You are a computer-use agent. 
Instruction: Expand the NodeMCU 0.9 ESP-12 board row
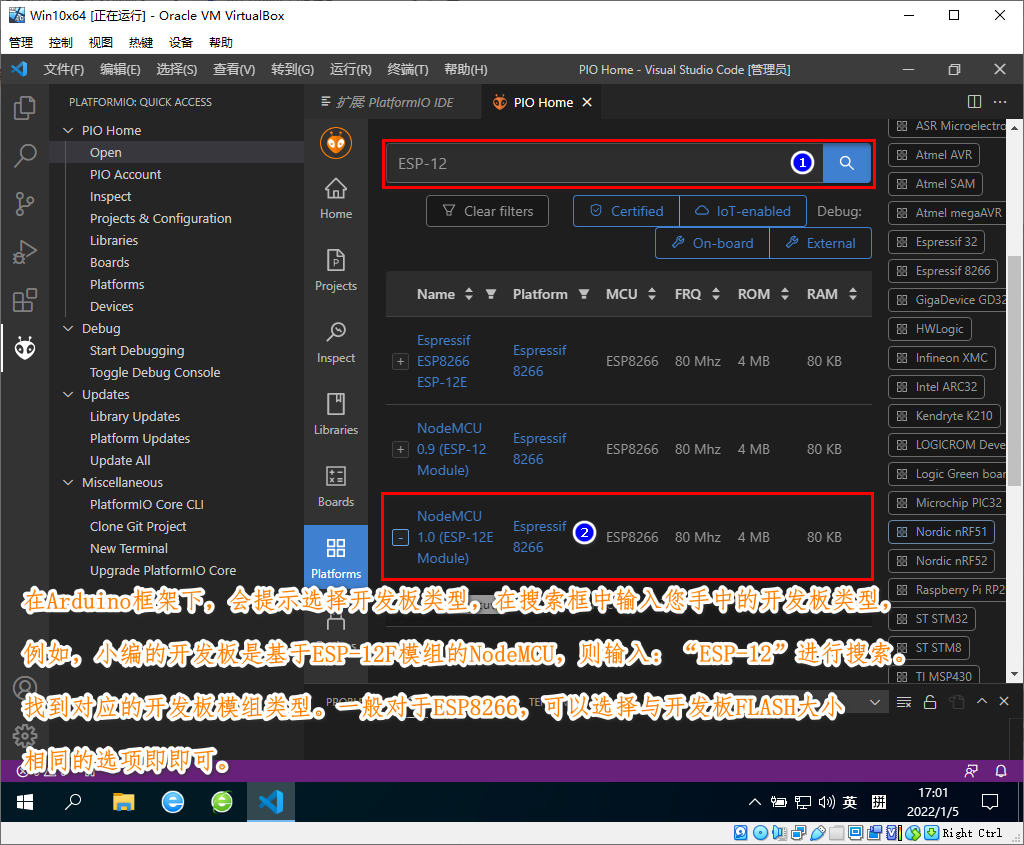tap(400, 449)
